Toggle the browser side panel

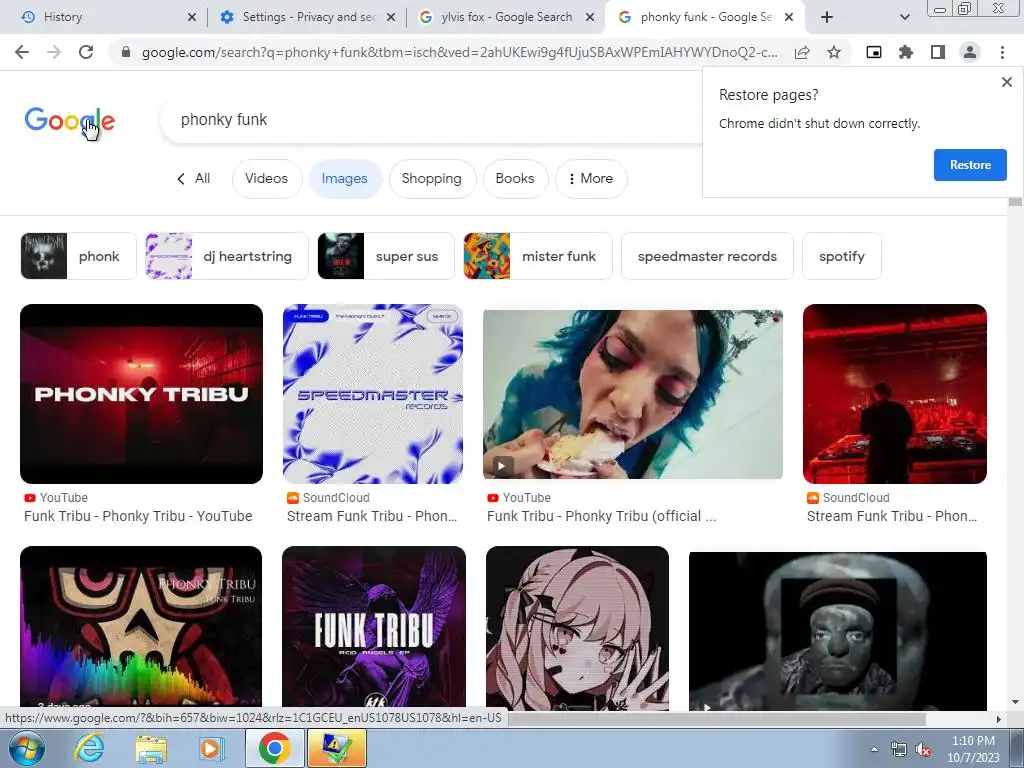938,52
